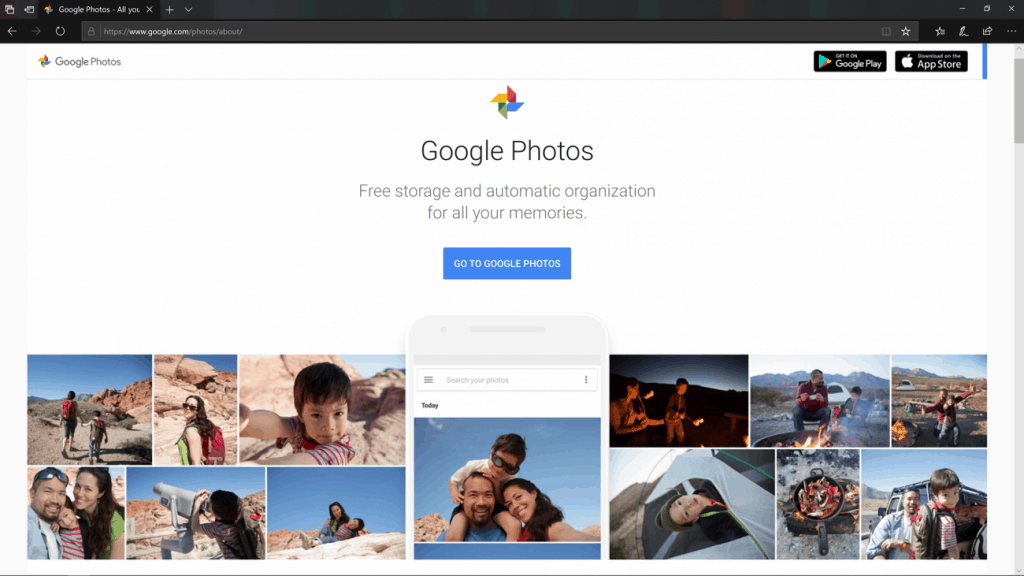Open the three-dot menu in phone mockup
The width and height of the screenshot is (1024, 576).
click(586, 380)
